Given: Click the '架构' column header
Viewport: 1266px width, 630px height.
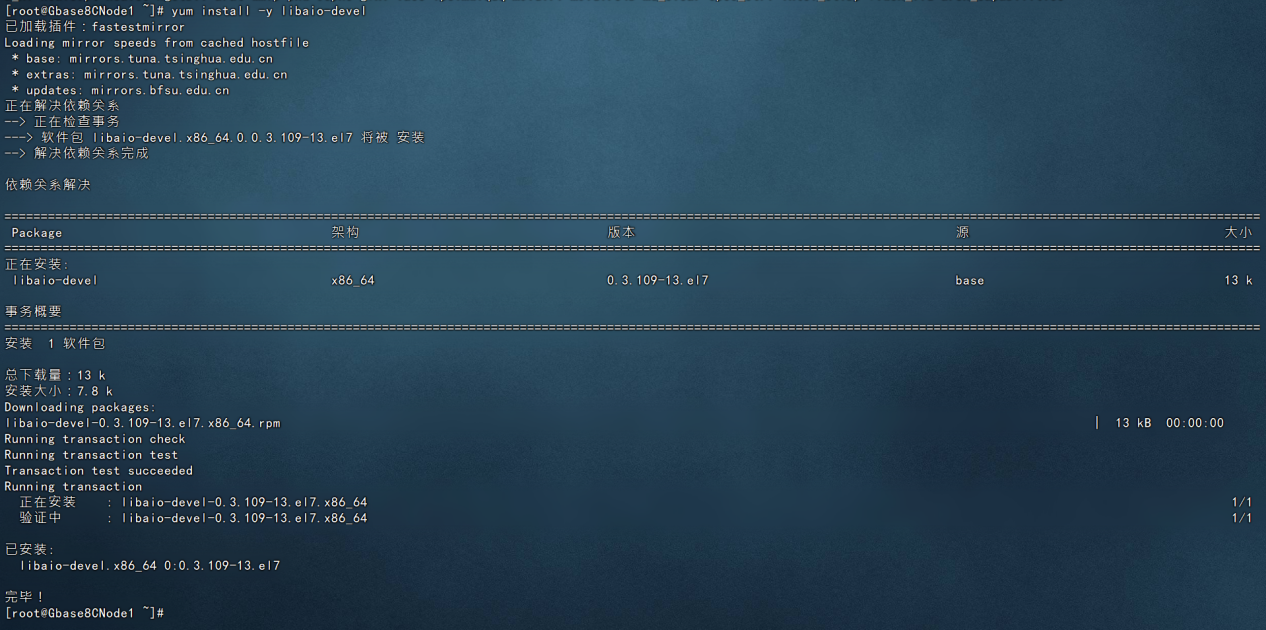Looking at the screenshot, I should 345,232.
